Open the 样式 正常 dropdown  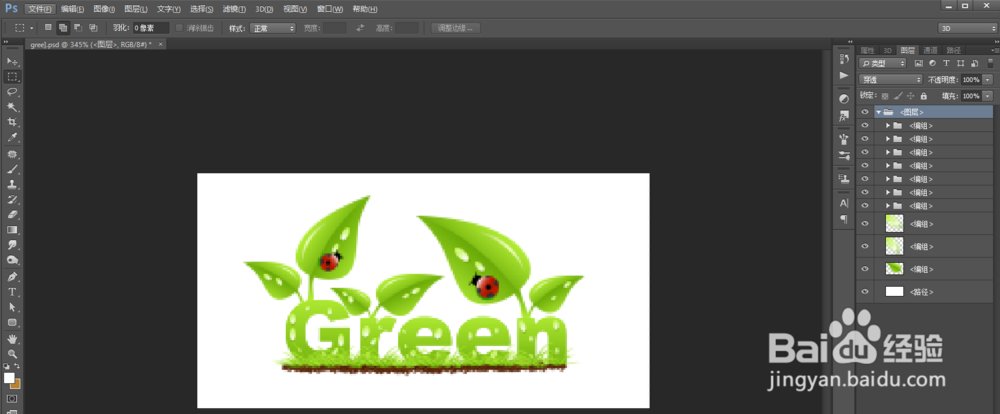coord(273,28)
